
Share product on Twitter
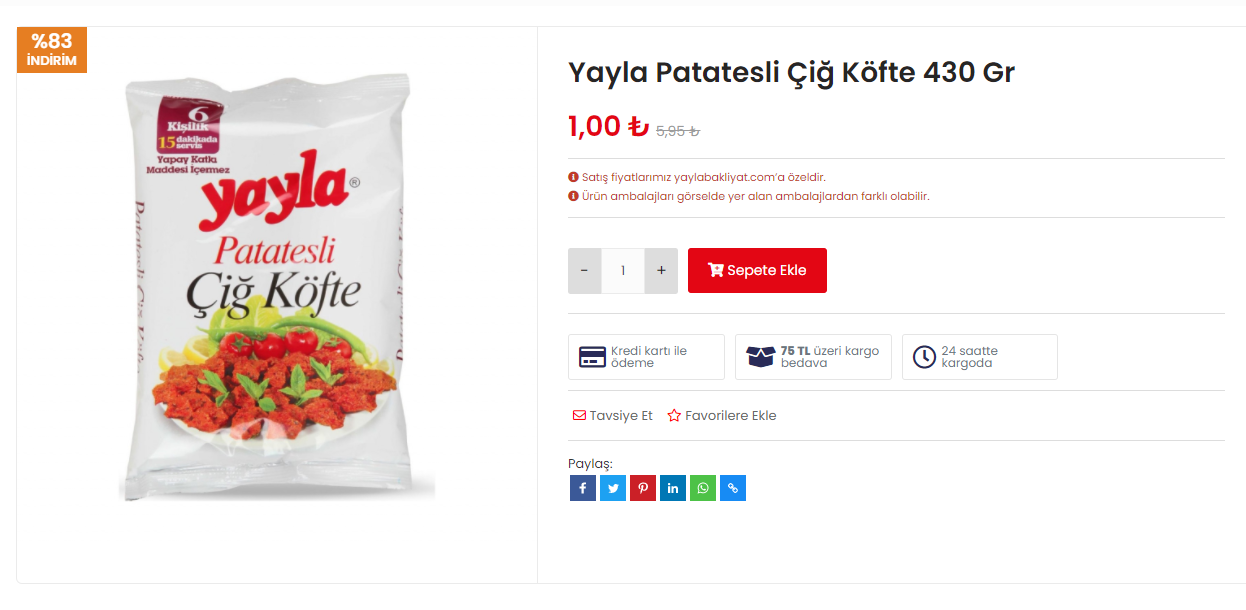[x=613, y=488]
